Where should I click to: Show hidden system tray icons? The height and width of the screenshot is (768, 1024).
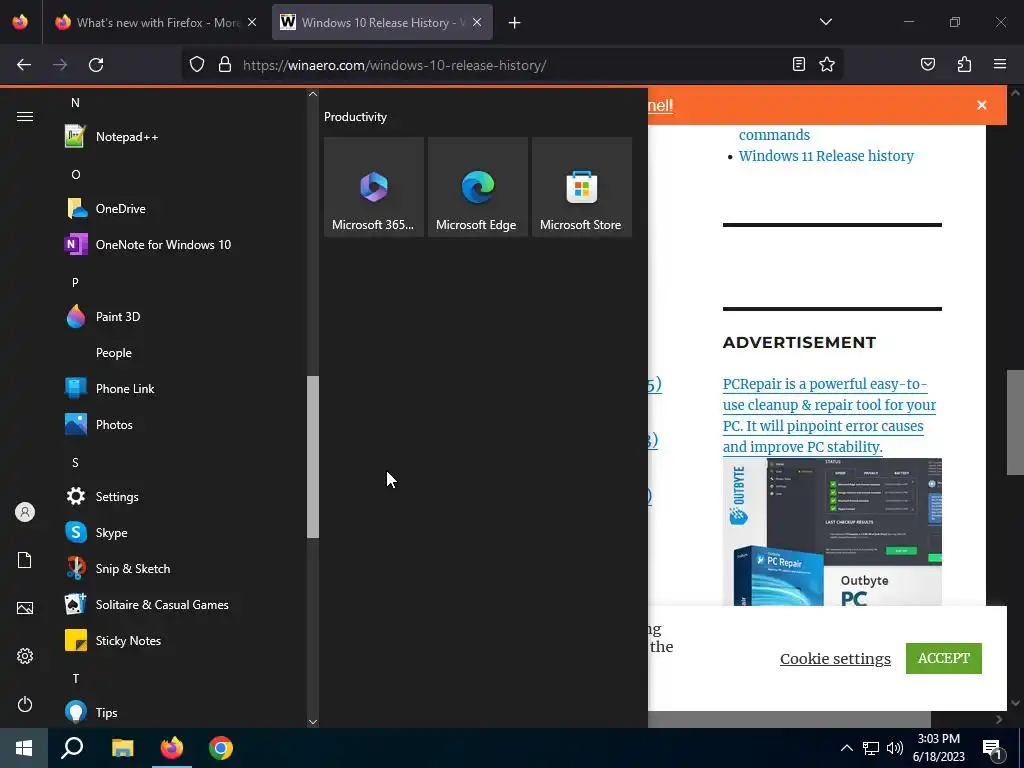click(846, 748)
